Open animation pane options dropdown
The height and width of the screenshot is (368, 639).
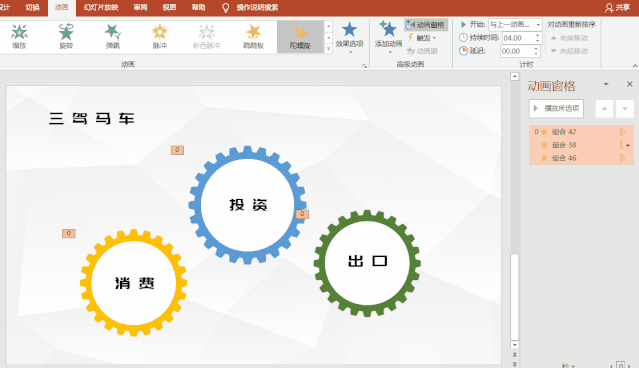tap(606, 84)
